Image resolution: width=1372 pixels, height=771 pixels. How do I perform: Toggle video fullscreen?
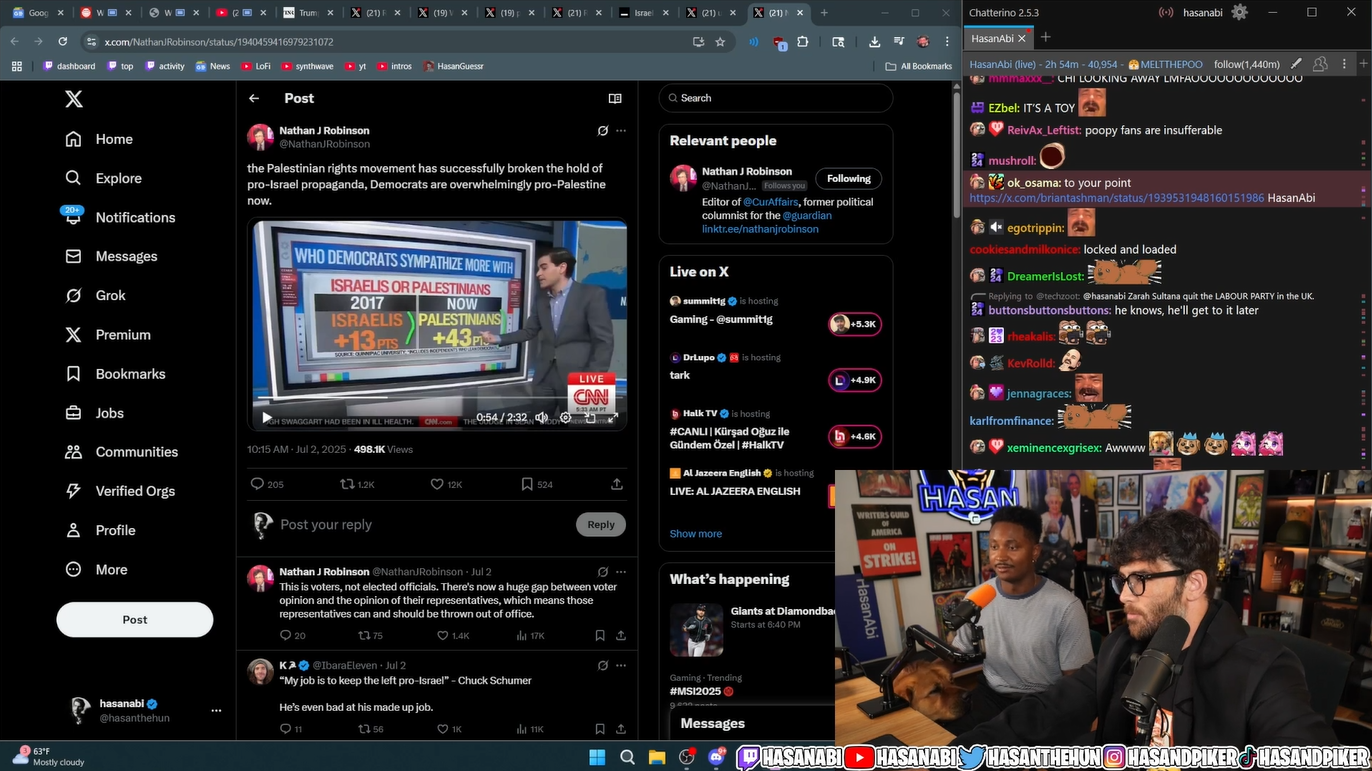[x=612, y=418]
